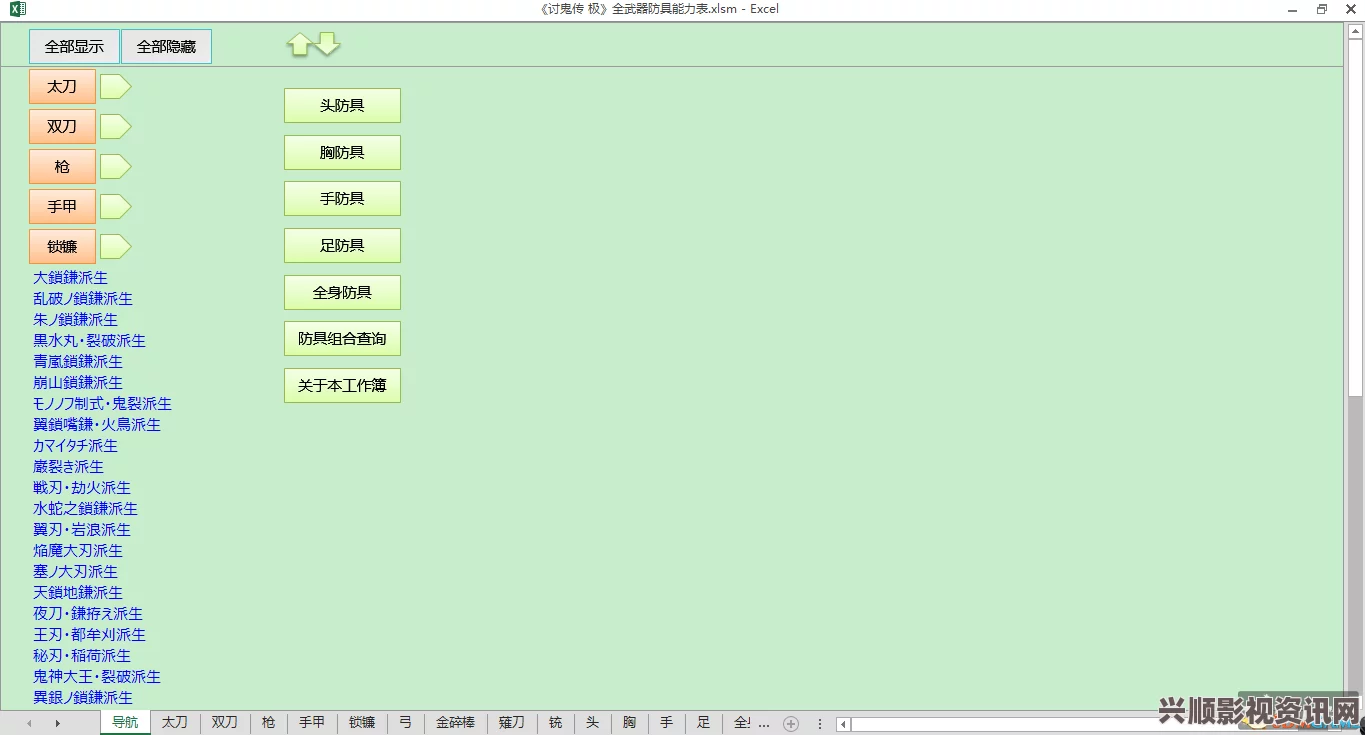Image resolution: width=1365 pixels, height=735 pixels.
Task: Follow the 異銀ノ鎖鎌派生 link
Action: (83, 698)
